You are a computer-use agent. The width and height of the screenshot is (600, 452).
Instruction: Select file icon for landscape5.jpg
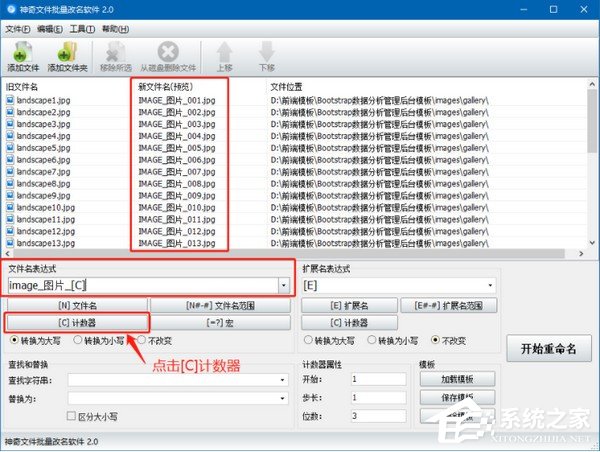pos(10,147)
